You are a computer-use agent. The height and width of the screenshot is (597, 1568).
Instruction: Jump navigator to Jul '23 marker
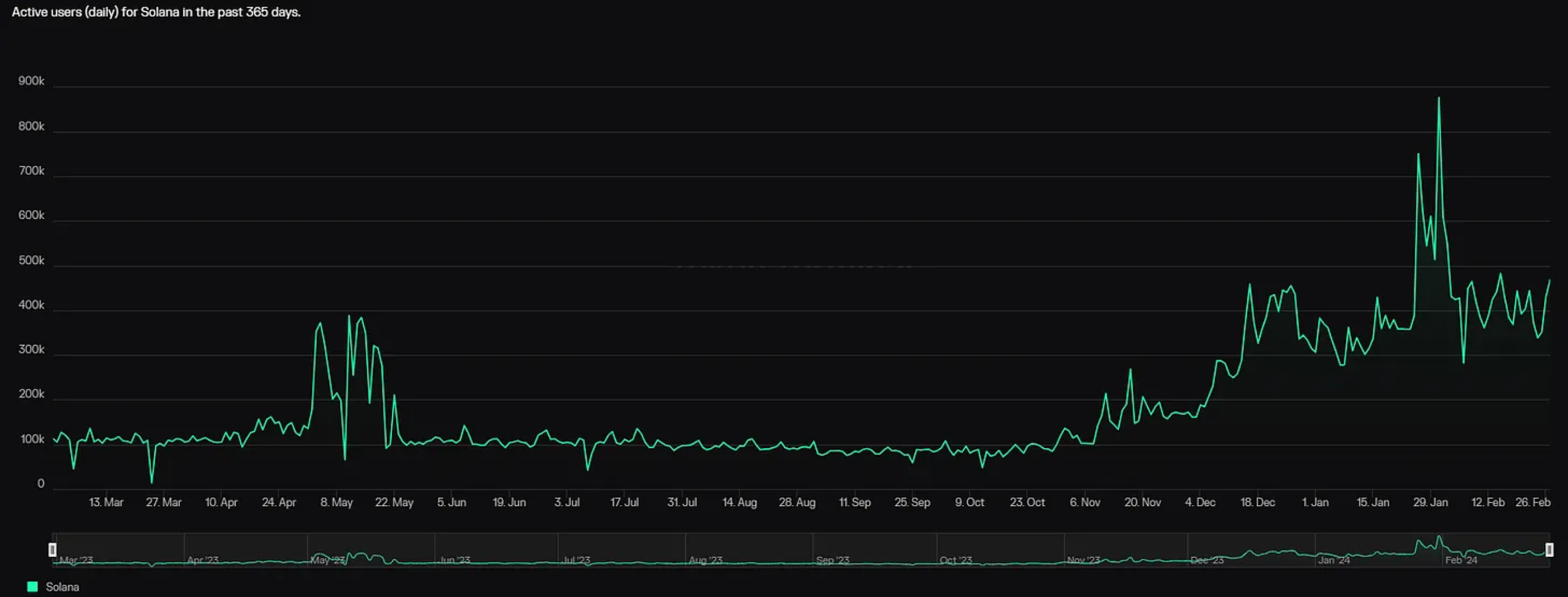[x=576, y=560]
